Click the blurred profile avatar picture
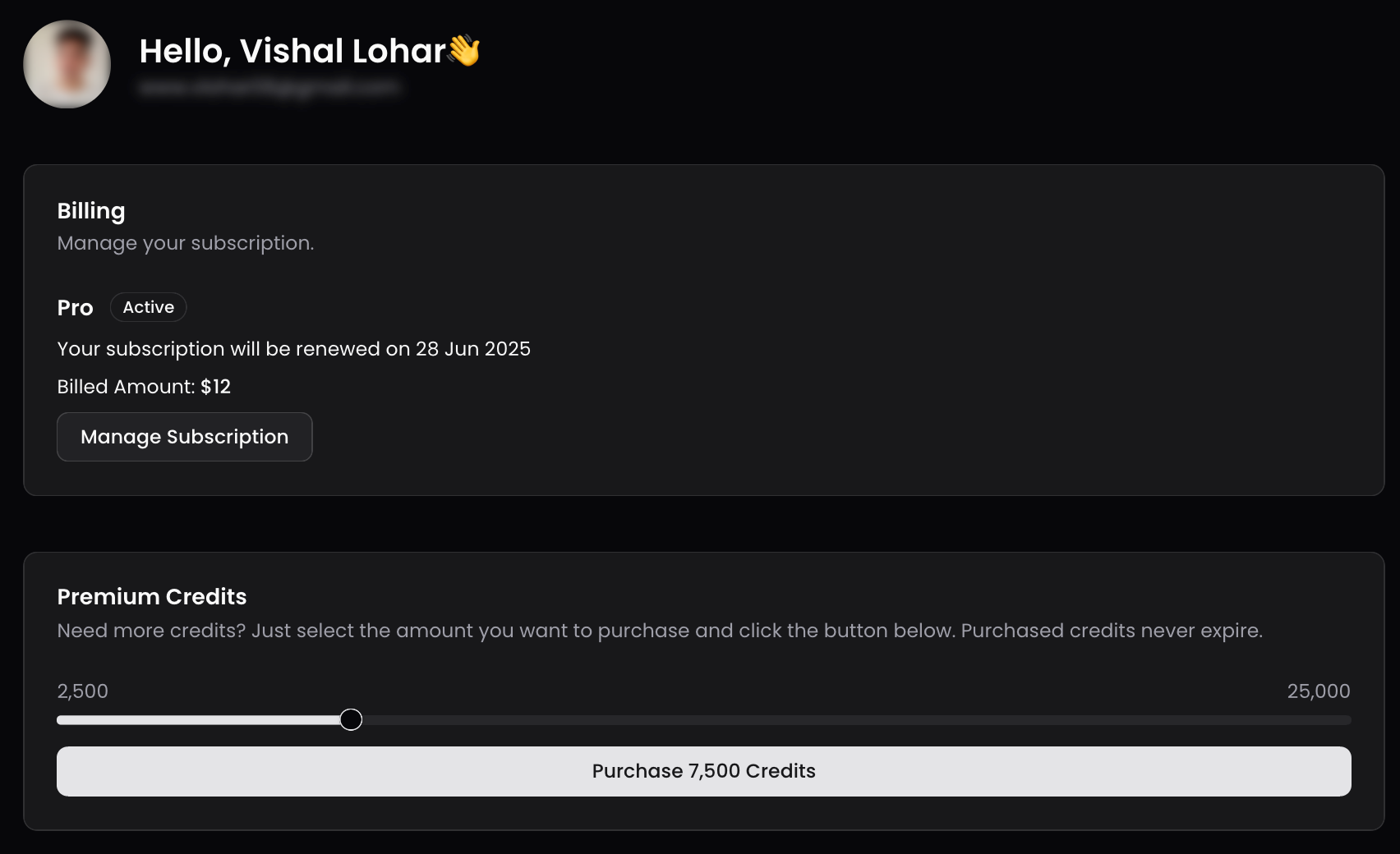This screenshot has width=1400, height=854. pos(67,64)
